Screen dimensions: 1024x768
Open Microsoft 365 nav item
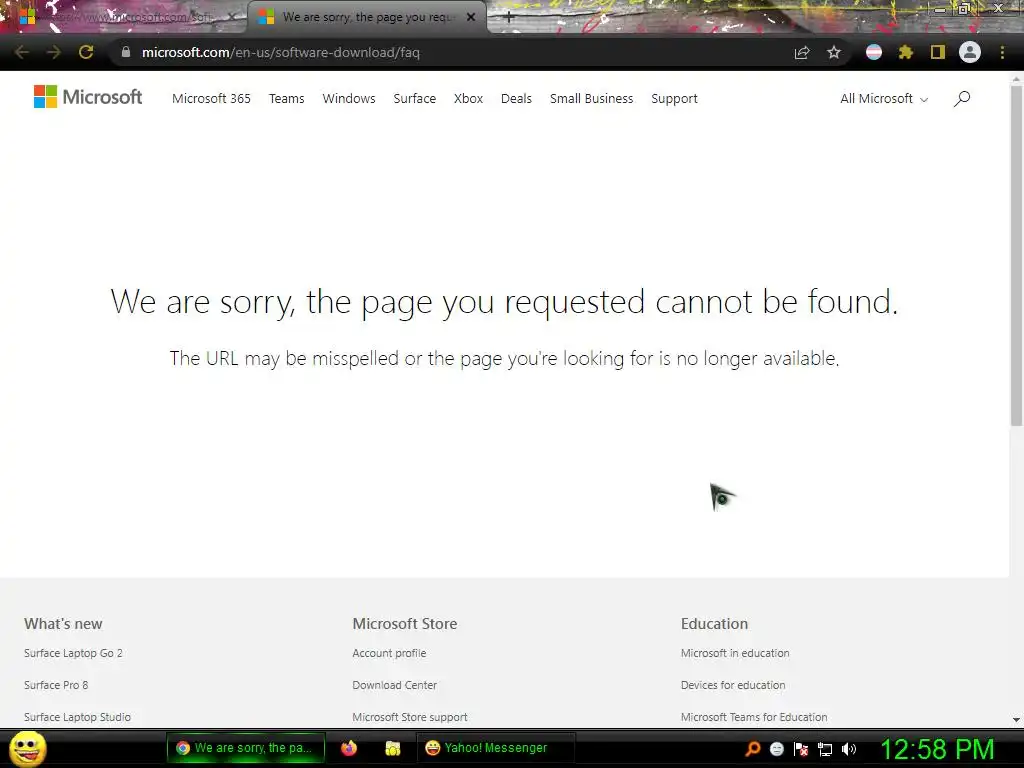[x=211, y=99]
